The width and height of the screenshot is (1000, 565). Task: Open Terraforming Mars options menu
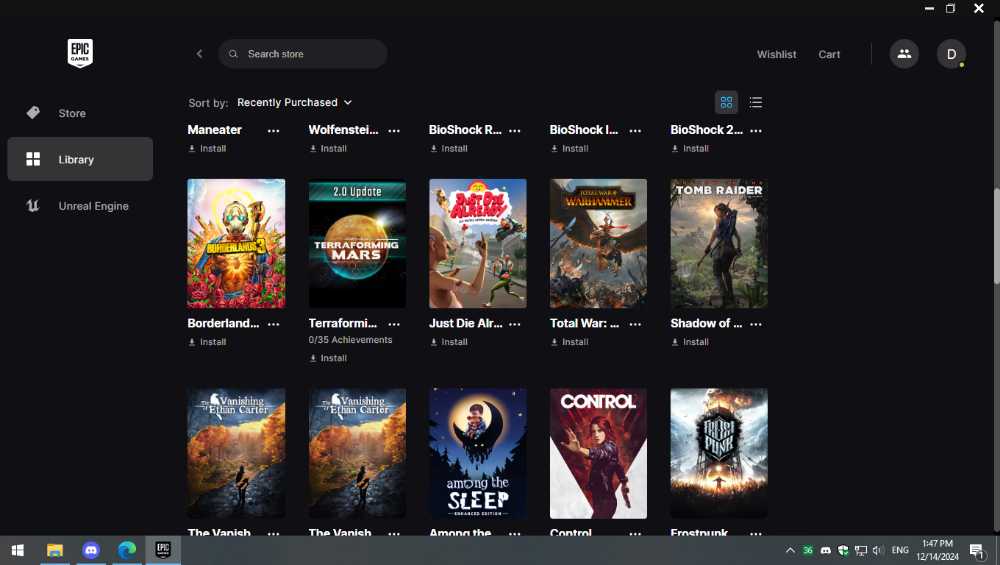pyautogui.click(x=394, y=324)
